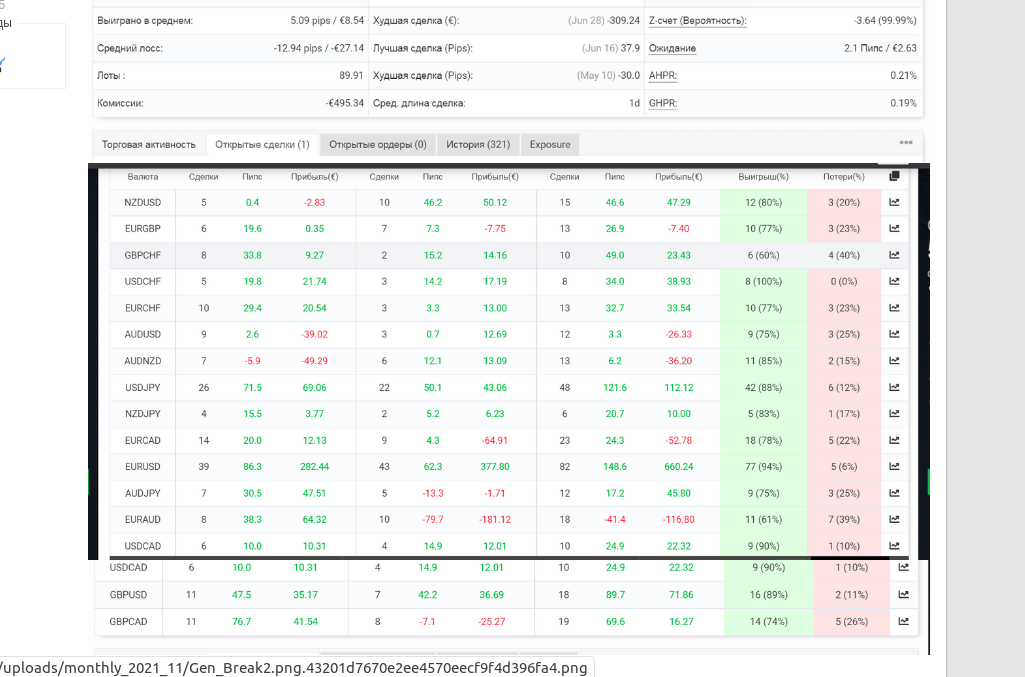Switch to the Exposure tab
The height and width of the screenshot is (677, 1025).
pos(550,144)
